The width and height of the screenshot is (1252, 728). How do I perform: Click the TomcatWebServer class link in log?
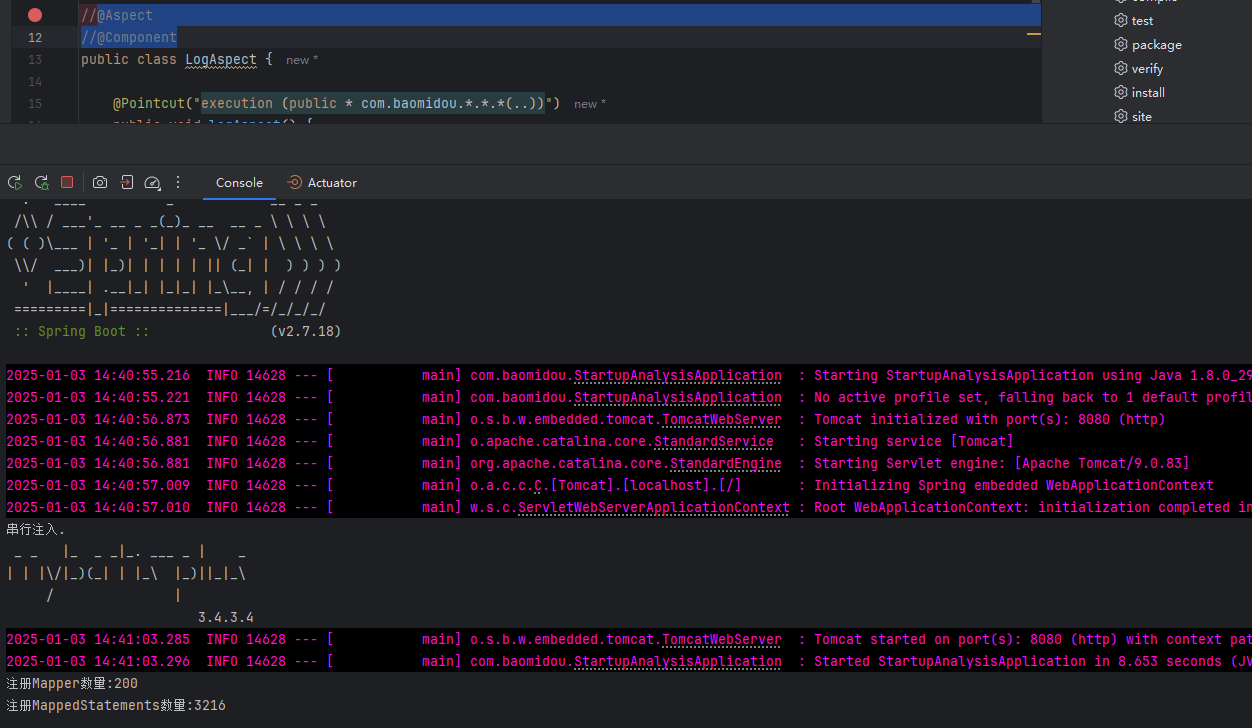click(721, 420)
